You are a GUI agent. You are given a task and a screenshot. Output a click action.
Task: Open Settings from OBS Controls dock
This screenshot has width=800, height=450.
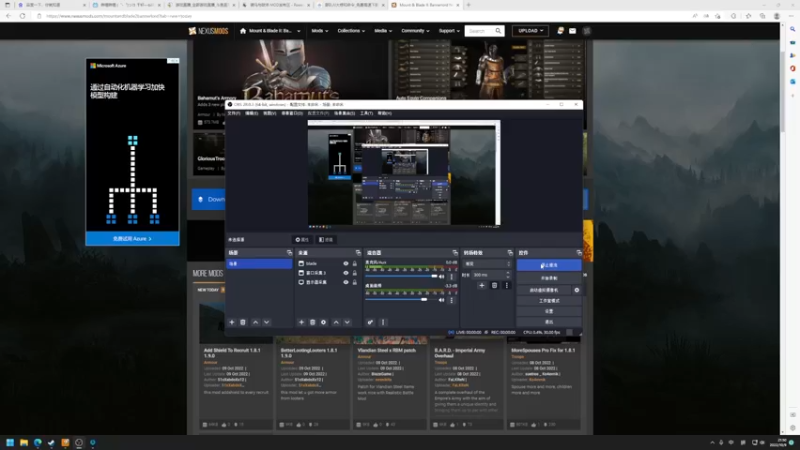[549, 311]
